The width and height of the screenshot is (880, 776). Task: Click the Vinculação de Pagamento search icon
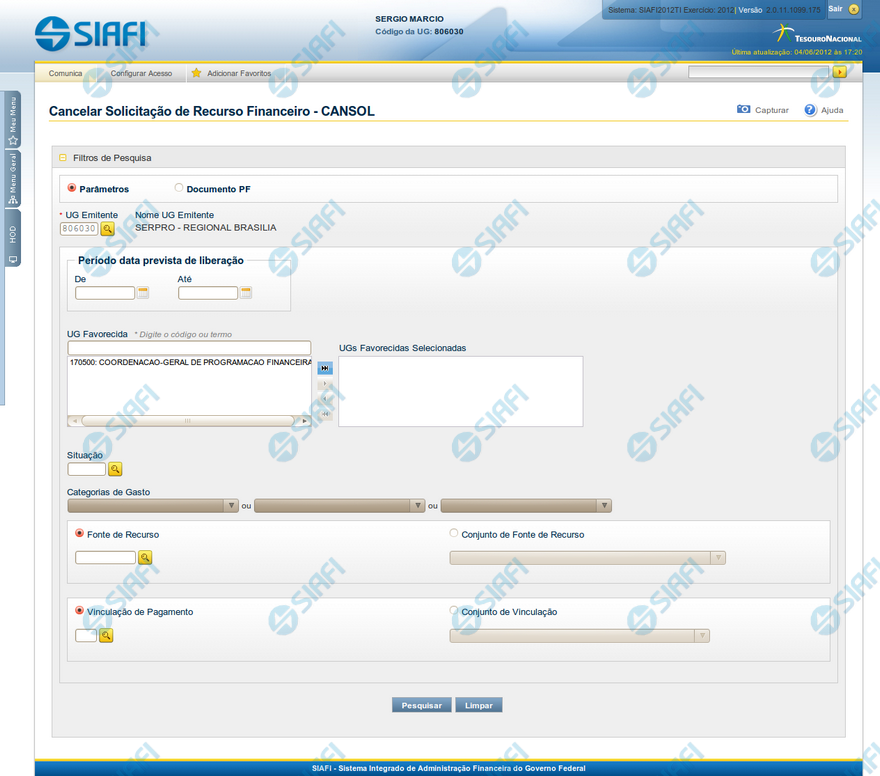coord(106,635)
